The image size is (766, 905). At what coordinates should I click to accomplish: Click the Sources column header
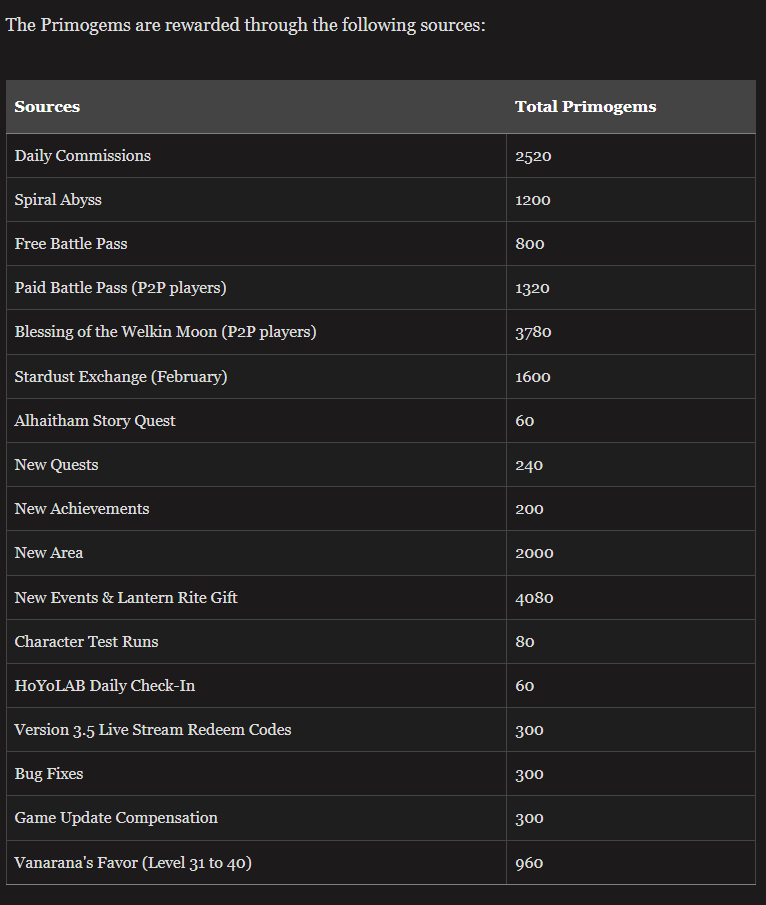pos(256,107)
